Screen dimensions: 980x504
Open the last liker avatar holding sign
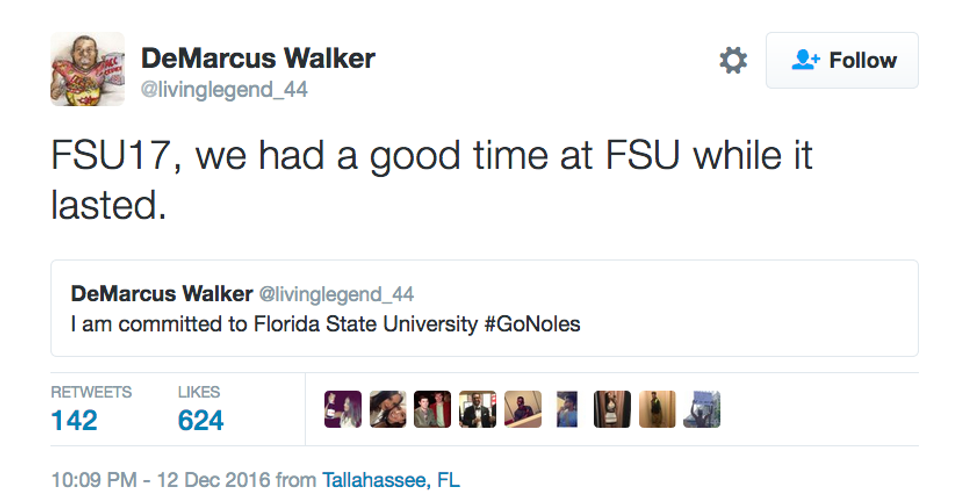(702, 409)
